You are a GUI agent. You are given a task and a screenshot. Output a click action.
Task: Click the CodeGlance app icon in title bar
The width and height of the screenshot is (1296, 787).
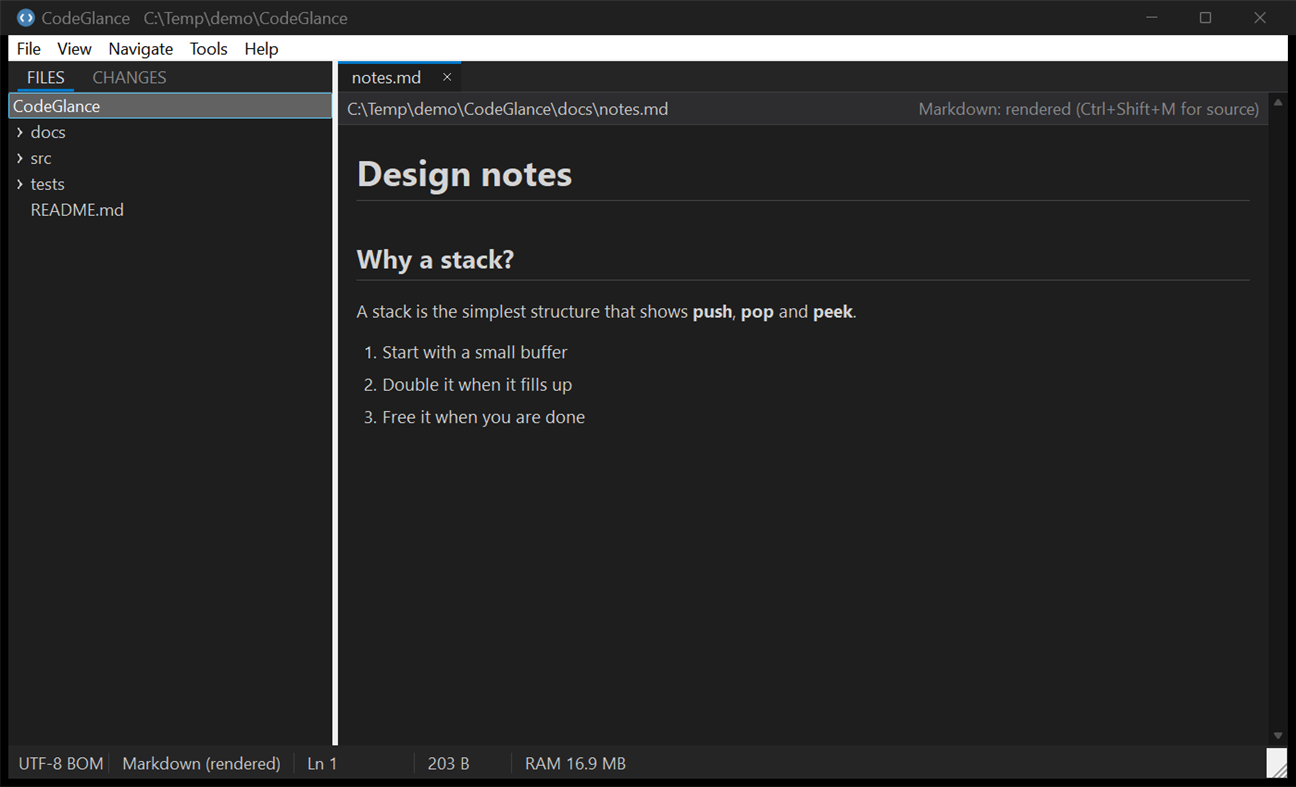(26, 18)
